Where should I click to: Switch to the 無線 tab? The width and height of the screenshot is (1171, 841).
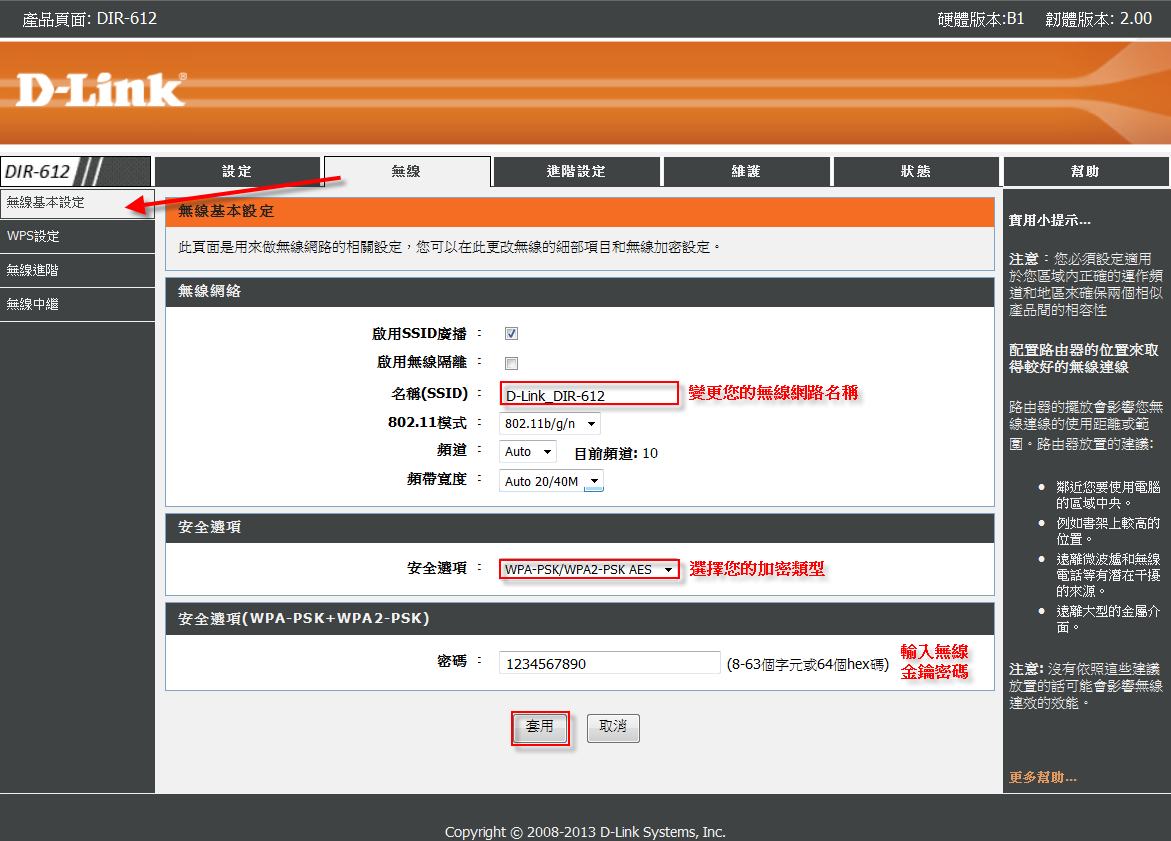click(x=407, y=171)
